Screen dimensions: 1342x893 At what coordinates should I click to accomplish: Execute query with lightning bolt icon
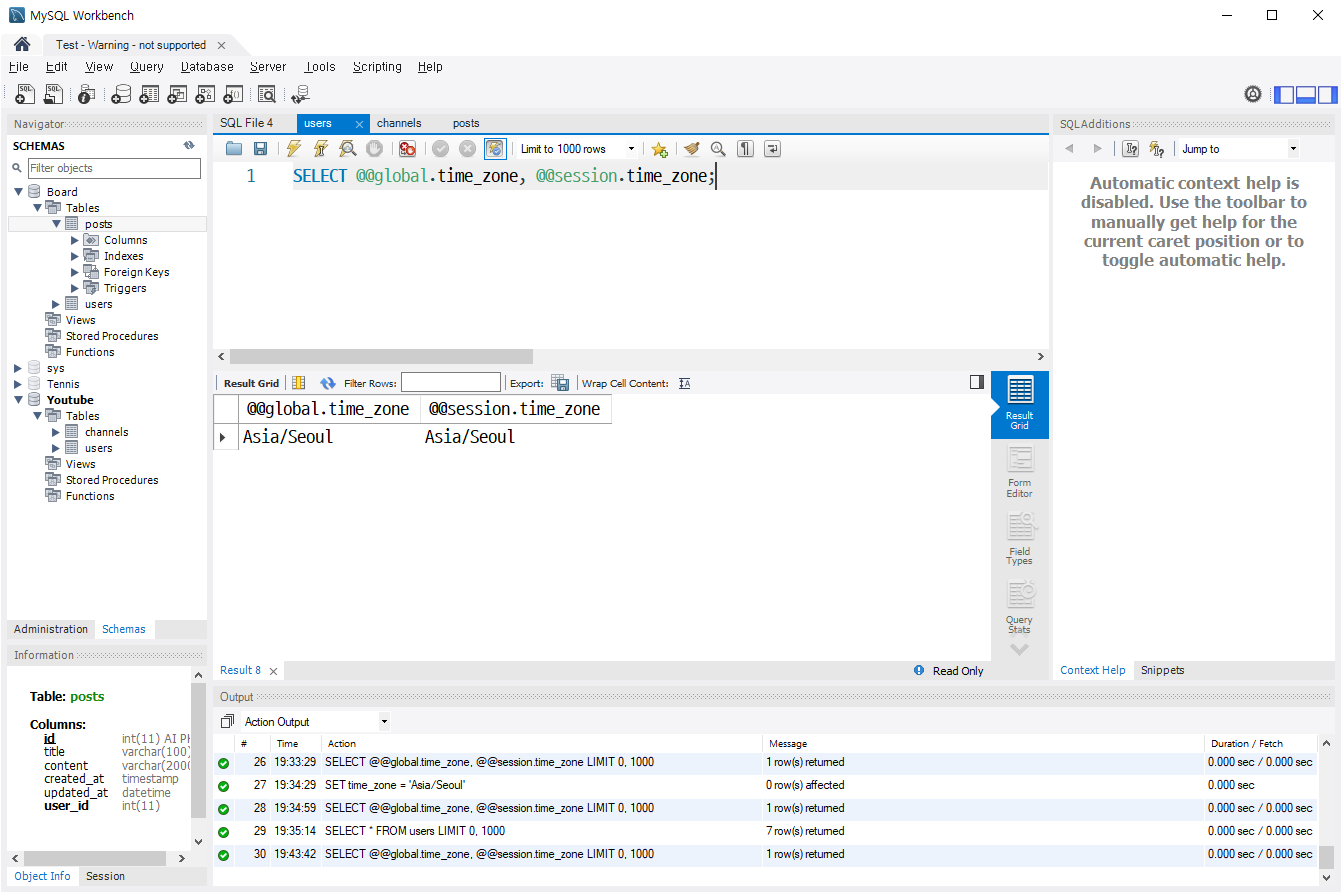tap(293, 149)
